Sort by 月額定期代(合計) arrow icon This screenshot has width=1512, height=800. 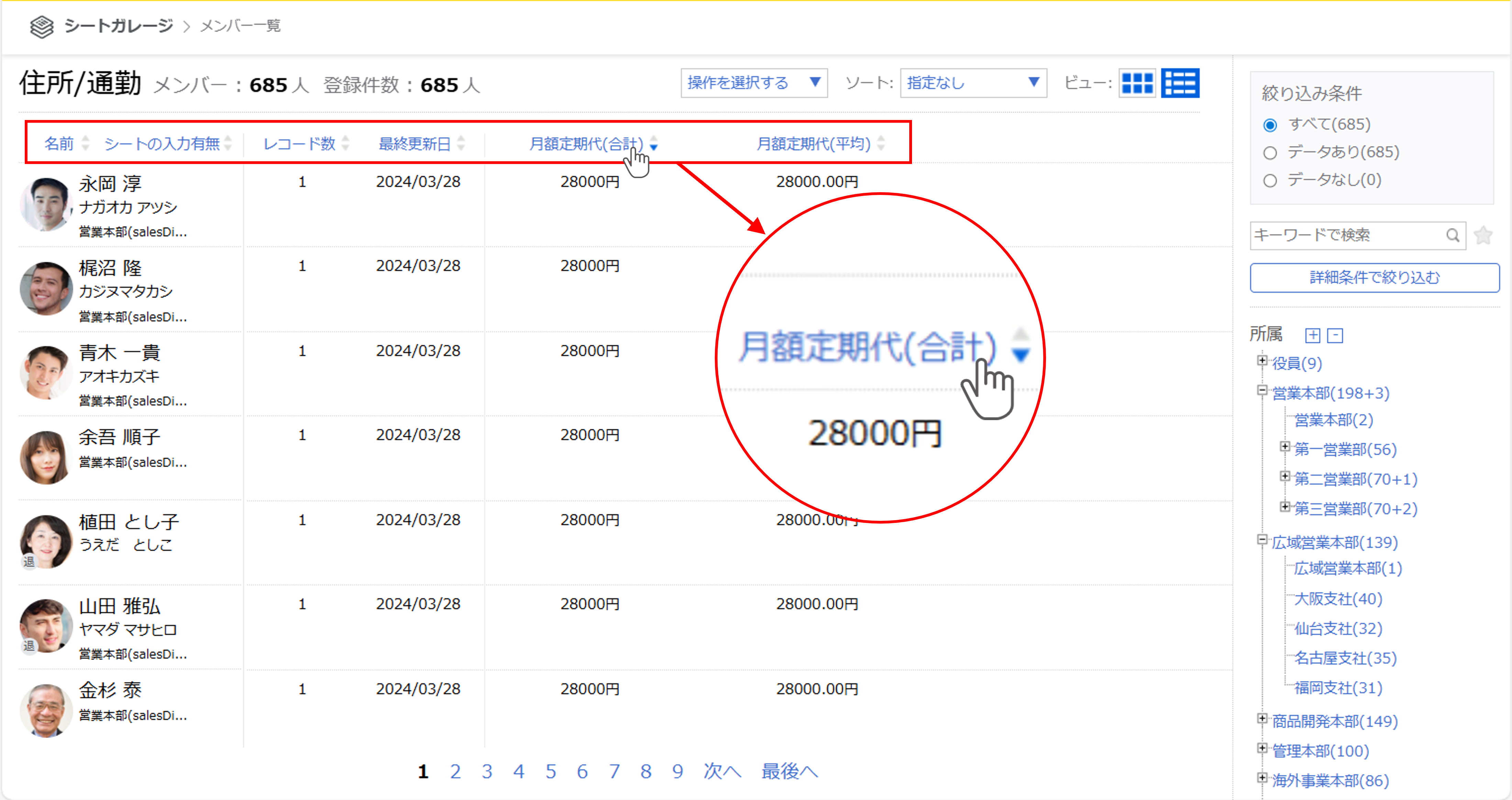click(653, 143)
